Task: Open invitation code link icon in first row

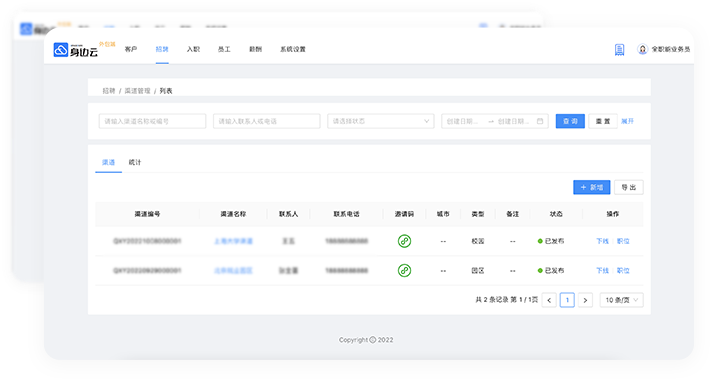Action: pos(404,241)
